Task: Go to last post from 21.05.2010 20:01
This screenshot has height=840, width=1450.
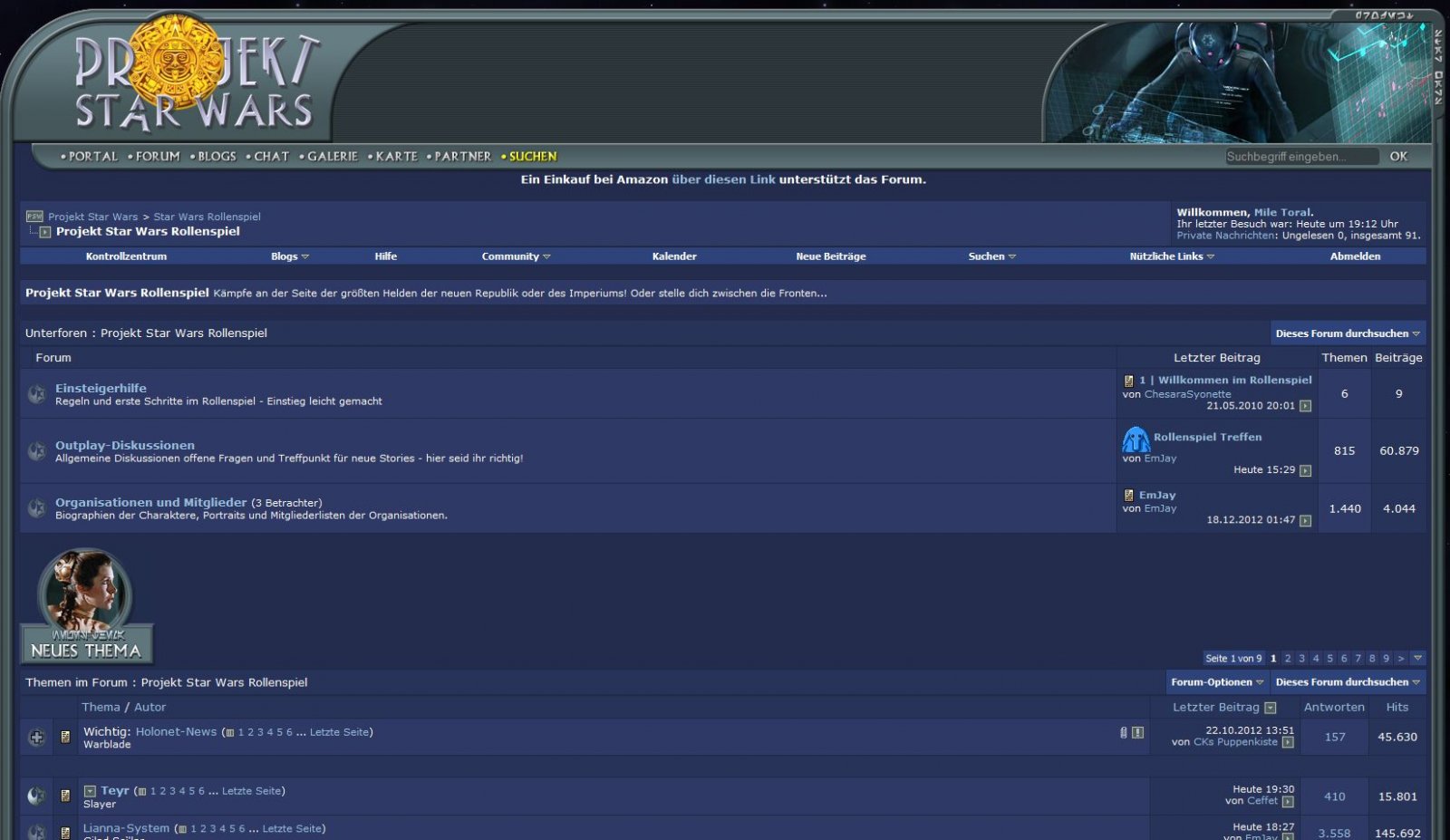Action: tap(1305, 406)
